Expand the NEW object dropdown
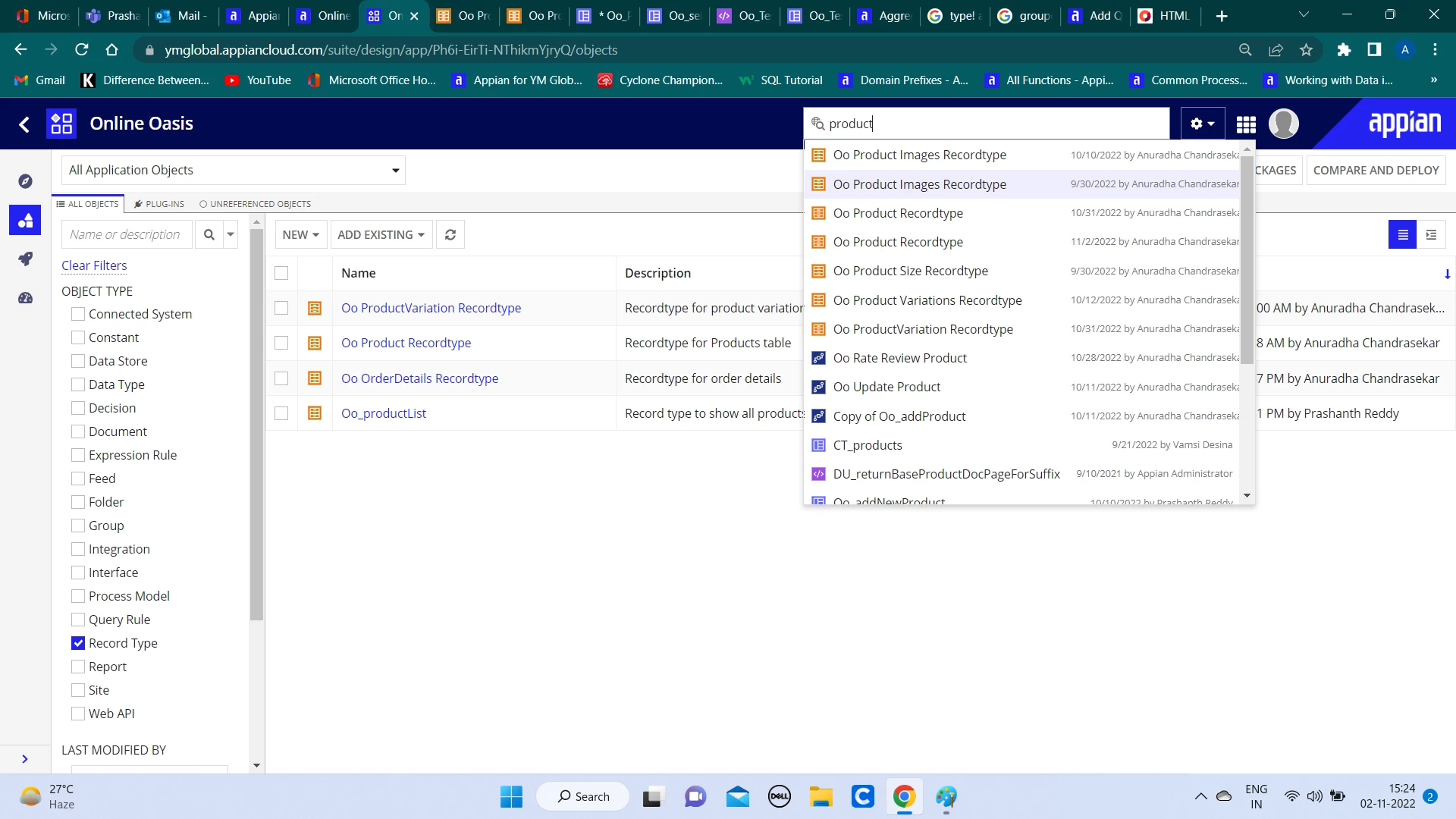This screenshot has width=1456, height=819. tap(300, 235)
